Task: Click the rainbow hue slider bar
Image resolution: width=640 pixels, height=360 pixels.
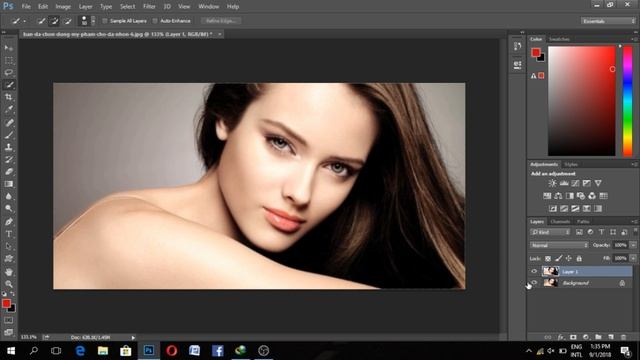Action: pyautogui.click(x=627, y=101)
